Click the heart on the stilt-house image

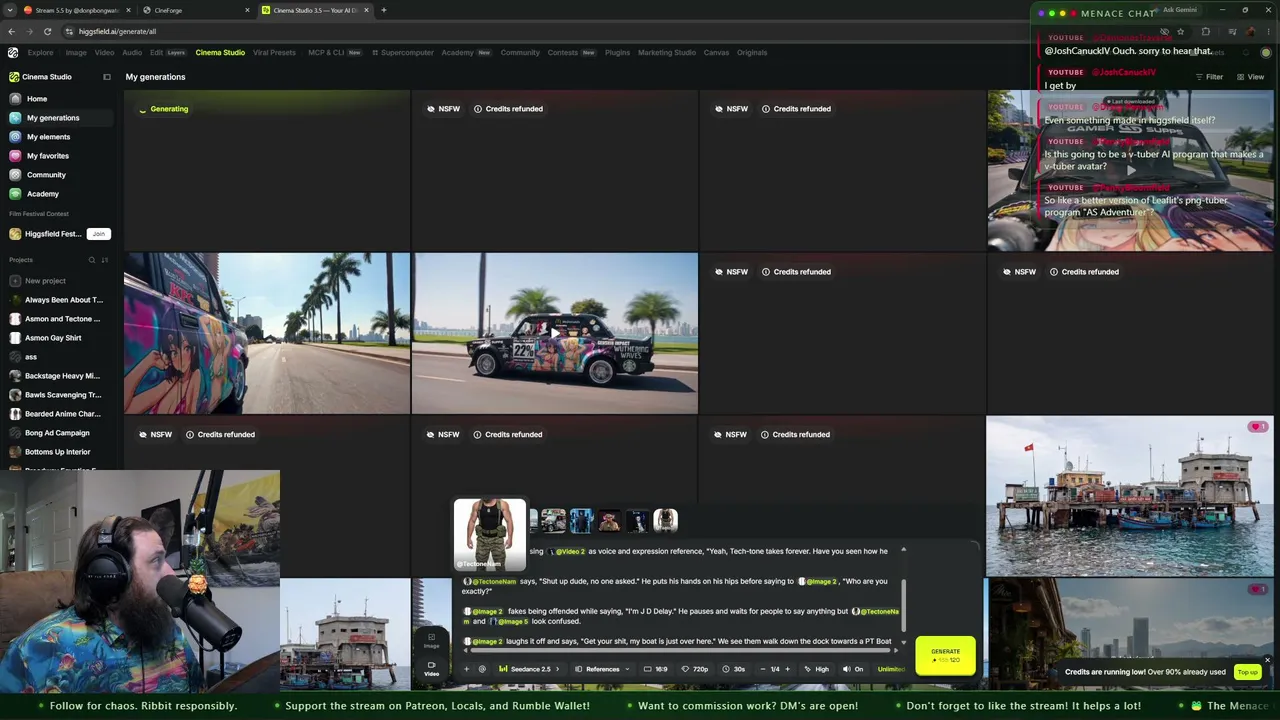click(x=1257, y=427)
